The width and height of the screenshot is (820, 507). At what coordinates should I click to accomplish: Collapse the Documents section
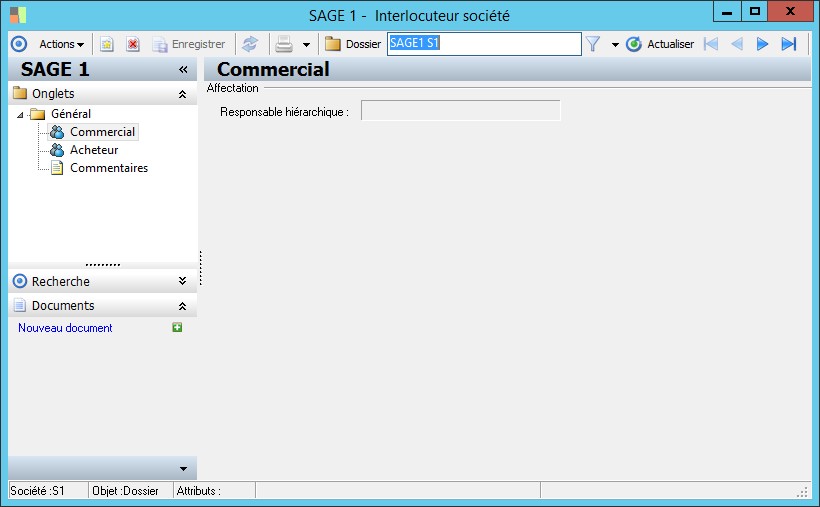click(x=182, y=306)
